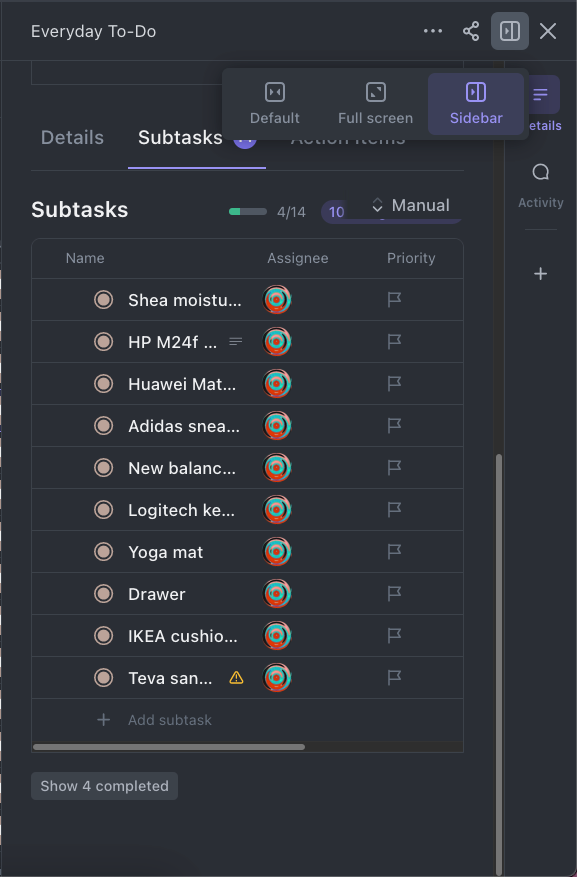This screenshot has height=877, width=577.
Task: Toggle status circle for Huawei Mat subtask
Action: (x=103, y=384)
